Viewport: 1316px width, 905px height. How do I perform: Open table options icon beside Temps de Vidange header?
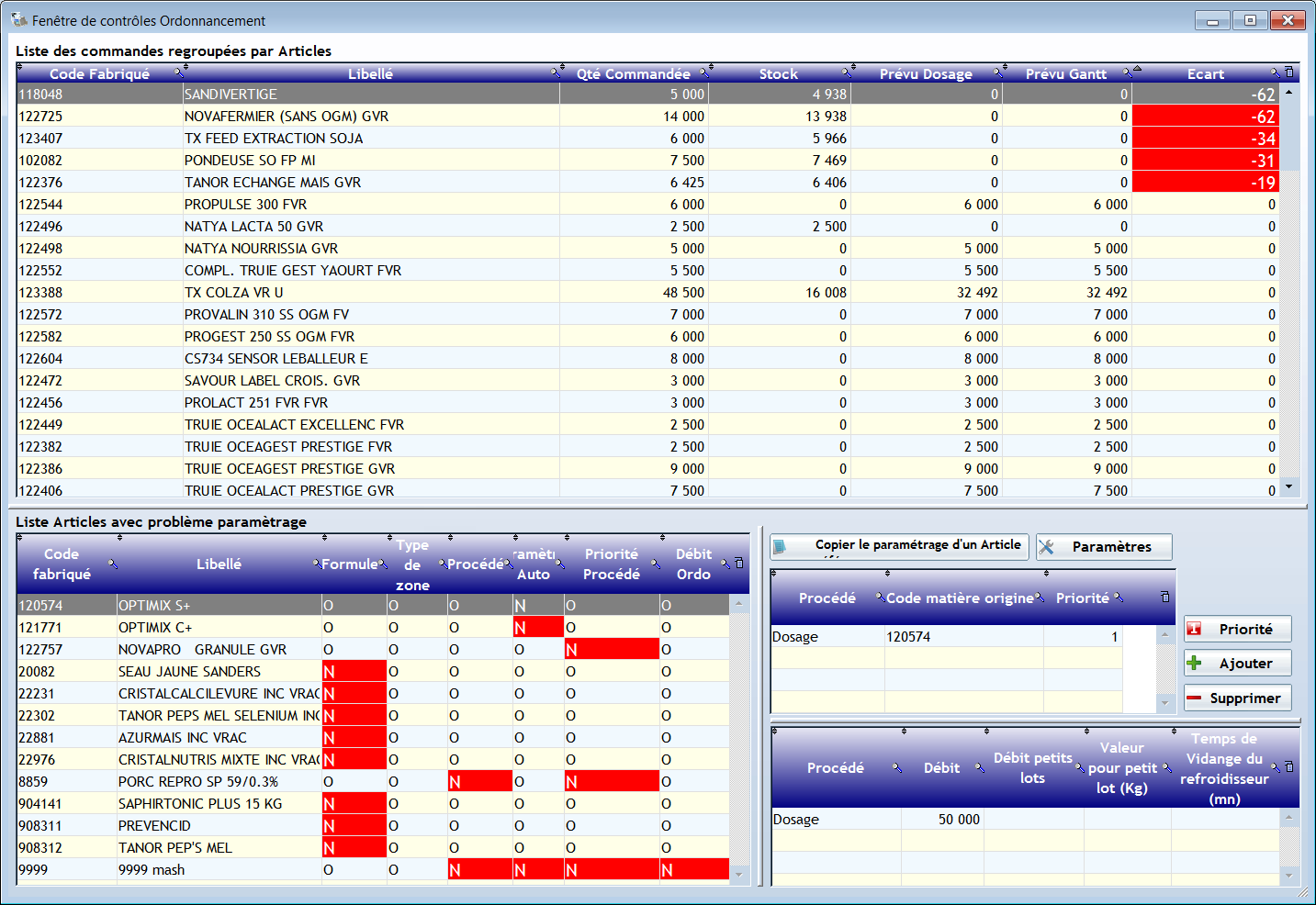click(1289, 767)
